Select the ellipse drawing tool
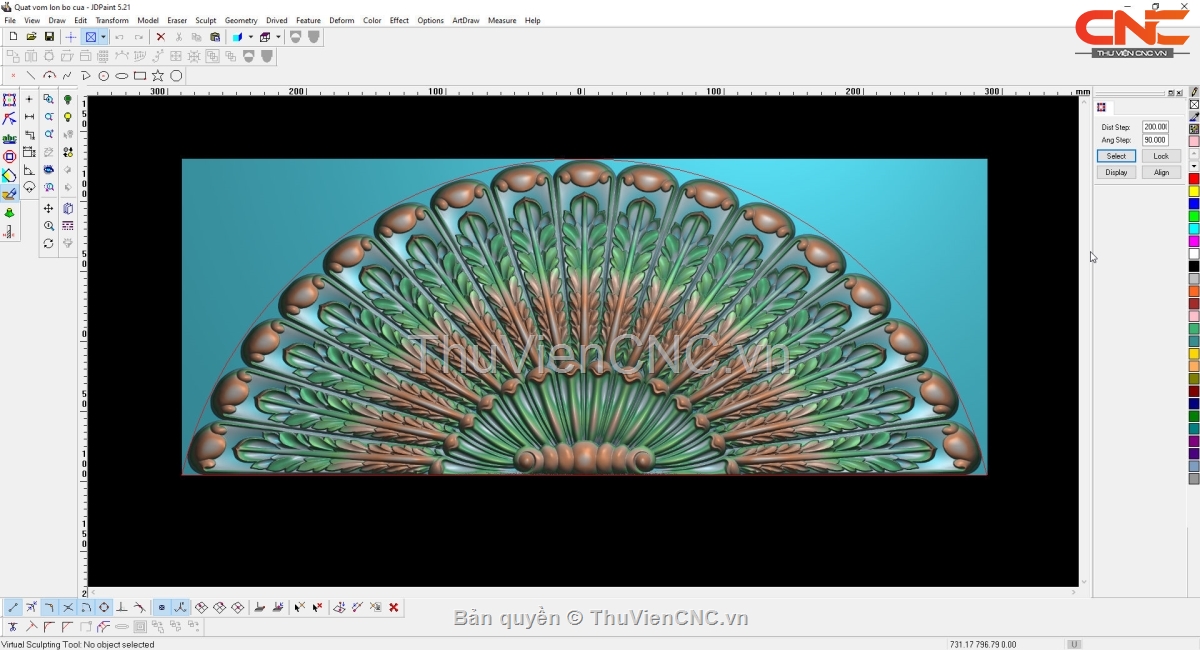The width and height of the screenshot is (1200, 650). point(122,76)
